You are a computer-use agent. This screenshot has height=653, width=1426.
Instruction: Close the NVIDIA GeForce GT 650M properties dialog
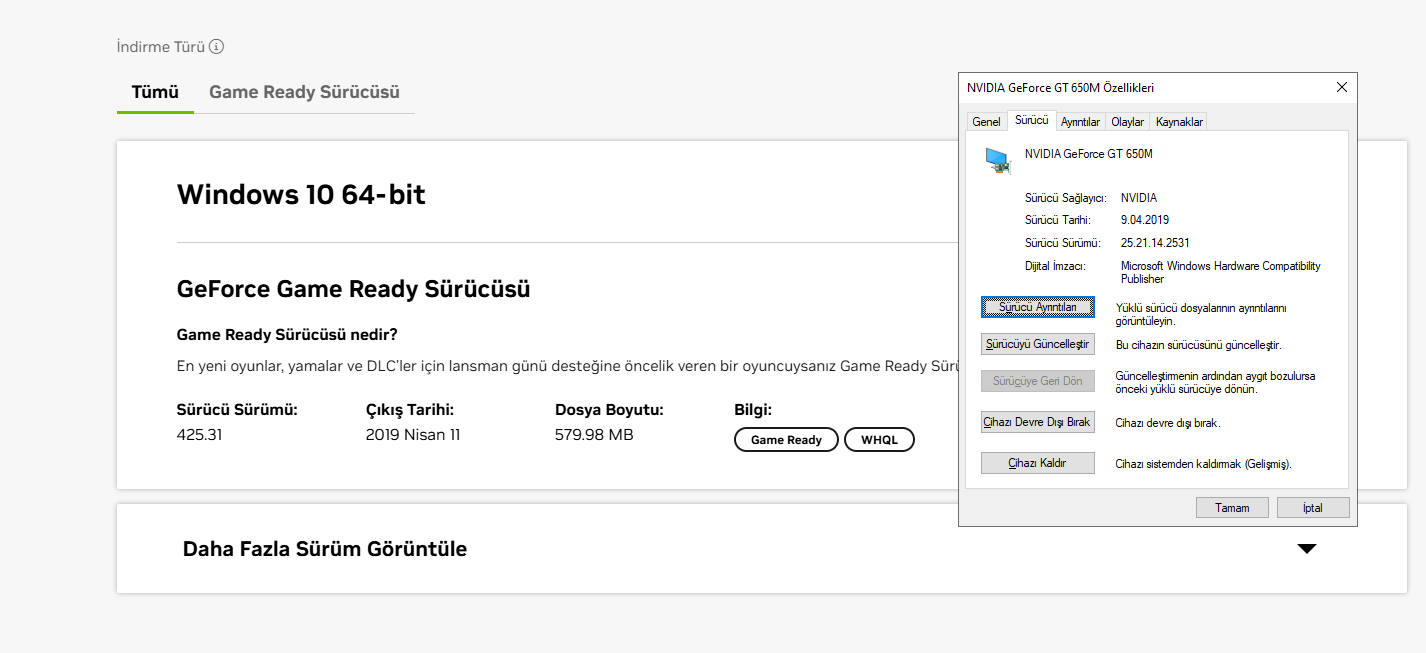(x=1341, y=88)
